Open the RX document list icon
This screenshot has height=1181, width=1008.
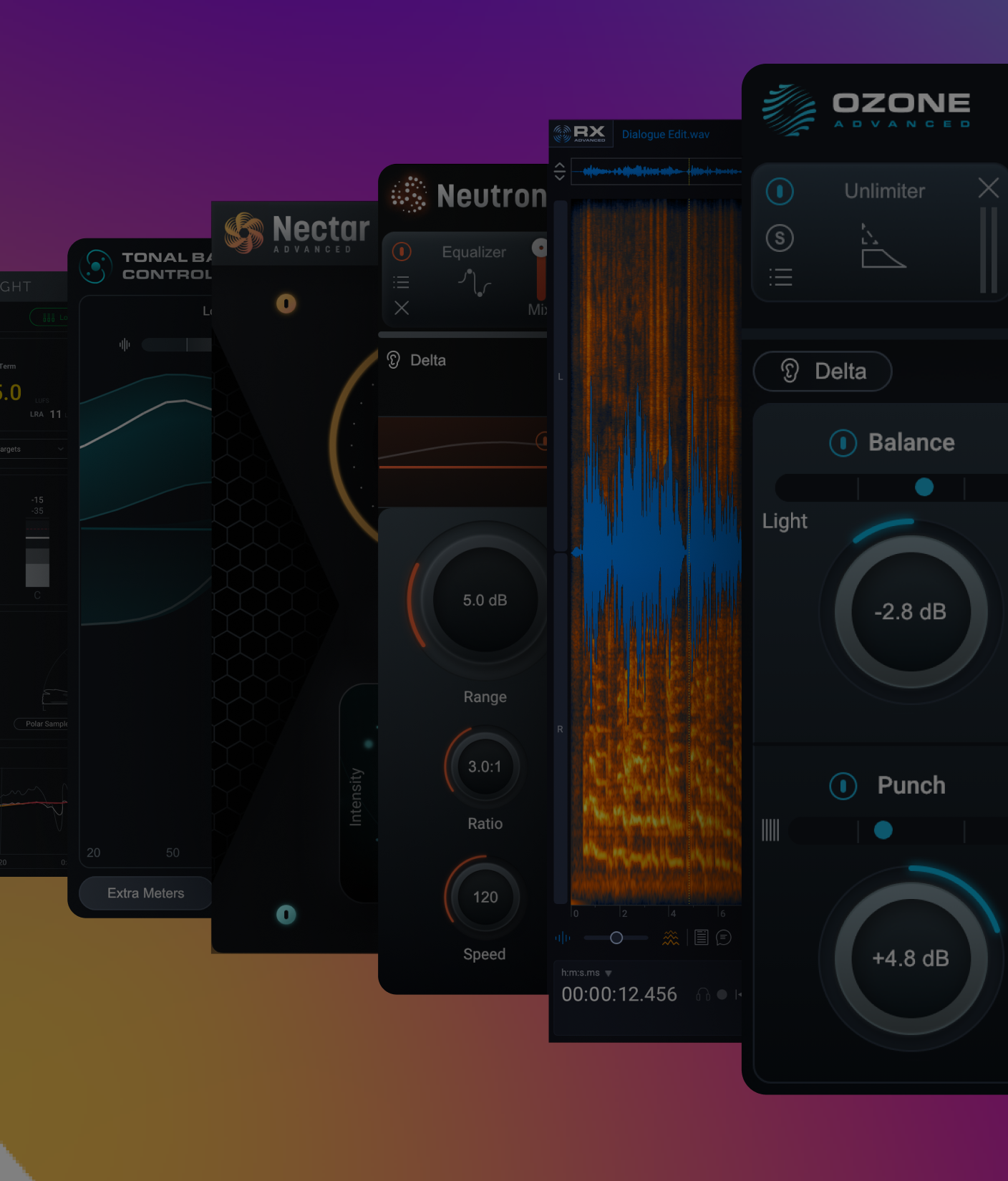click(x=702, y=938)
